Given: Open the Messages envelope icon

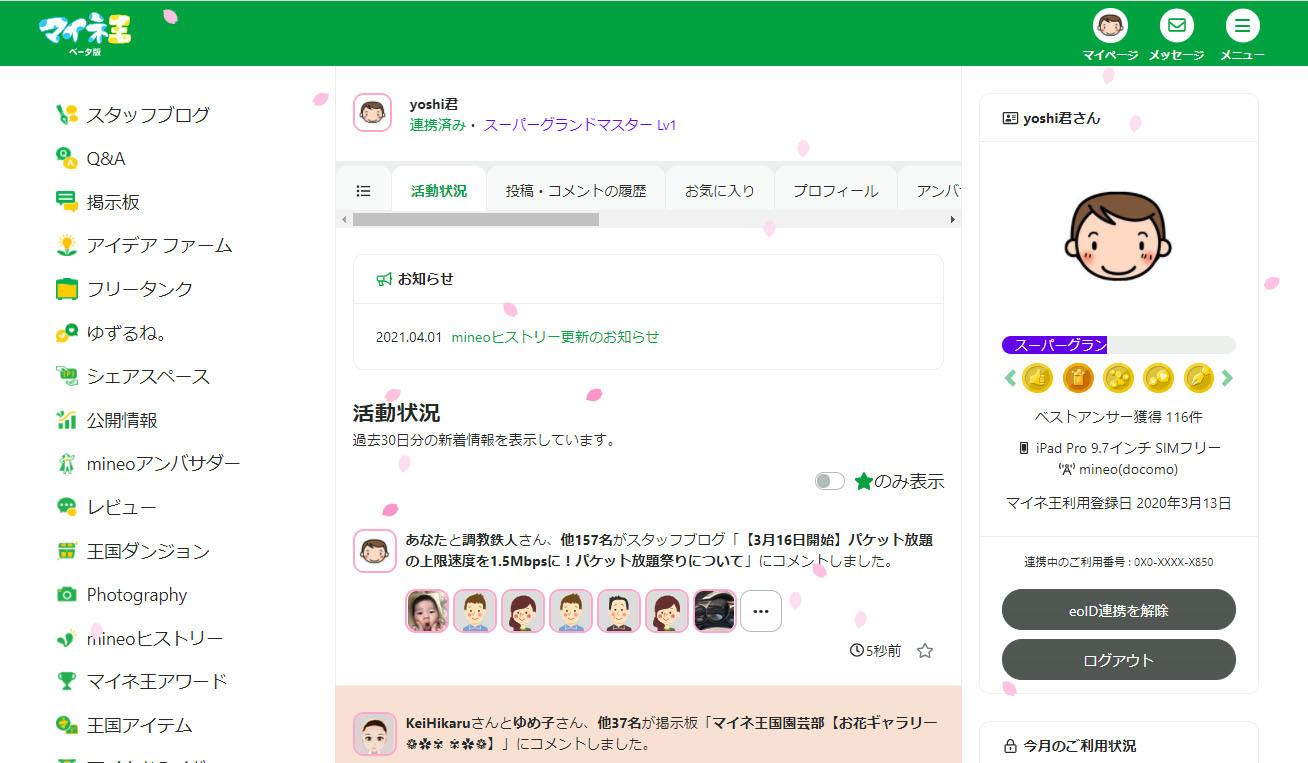Looking at the screenshot, I should (x=1176, y=26).
